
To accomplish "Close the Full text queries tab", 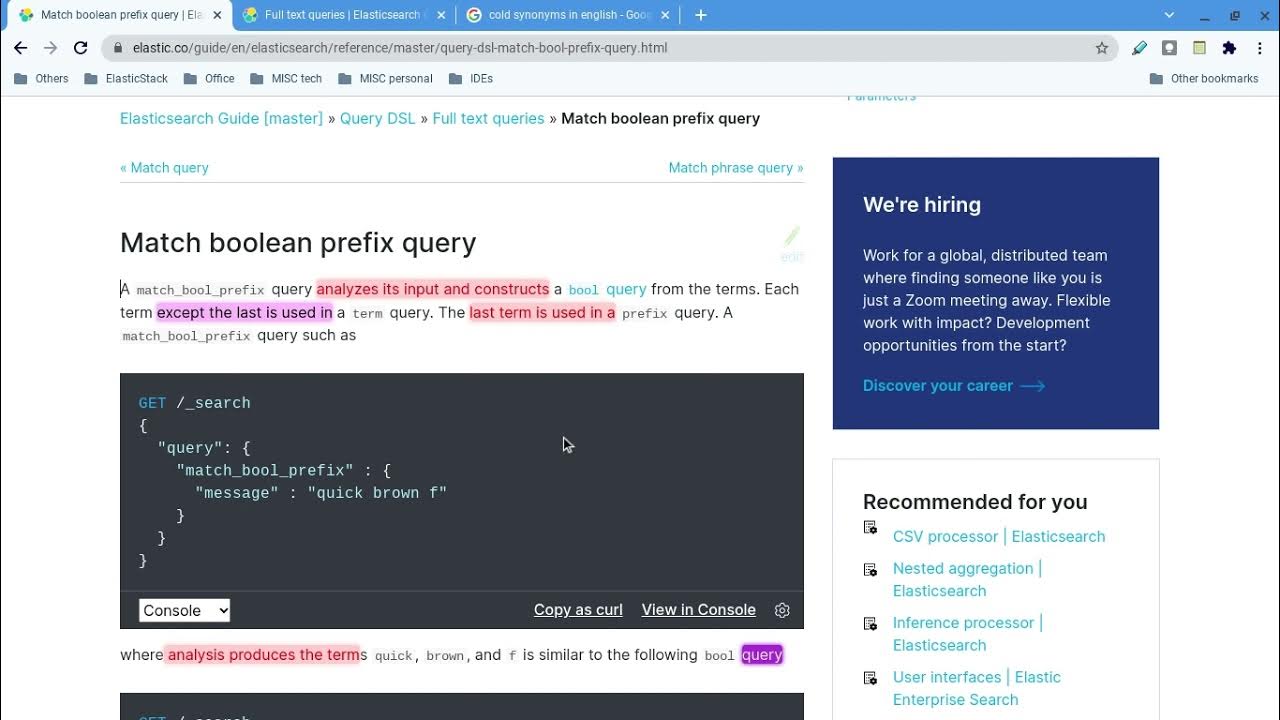I will tap(441, 15).
